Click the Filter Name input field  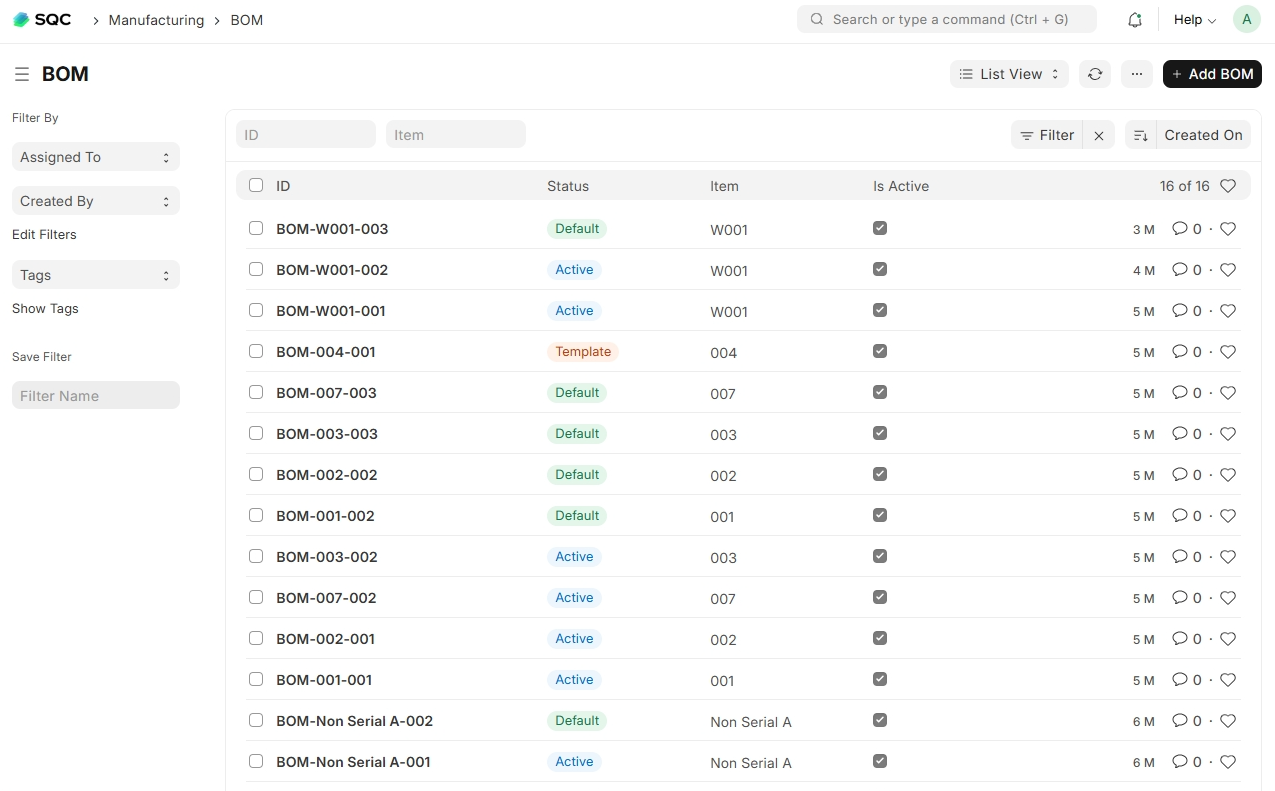tap(95, 396)
